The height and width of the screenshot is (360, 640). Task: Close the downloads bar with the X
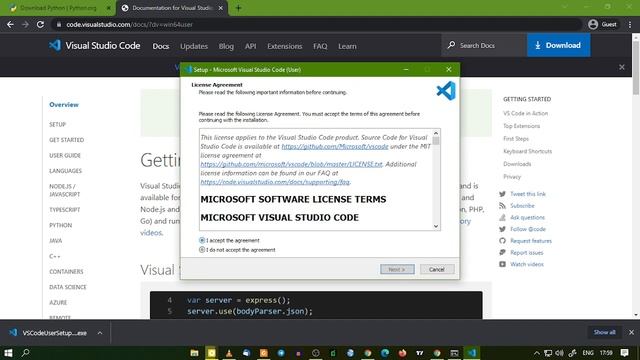click(631, 333)
